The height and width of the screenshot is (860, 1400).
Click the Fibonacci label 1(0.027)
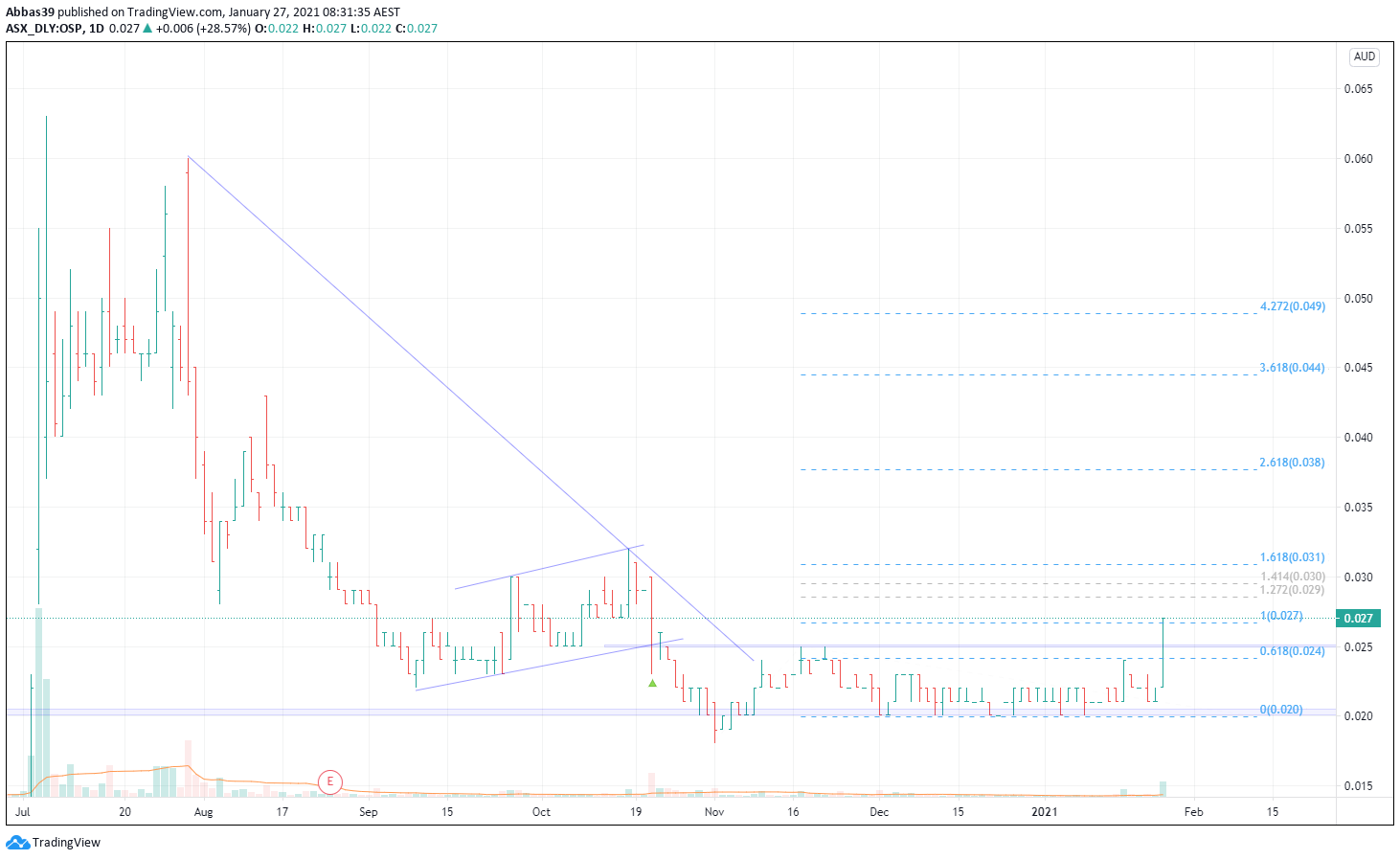coord(1281,616)
